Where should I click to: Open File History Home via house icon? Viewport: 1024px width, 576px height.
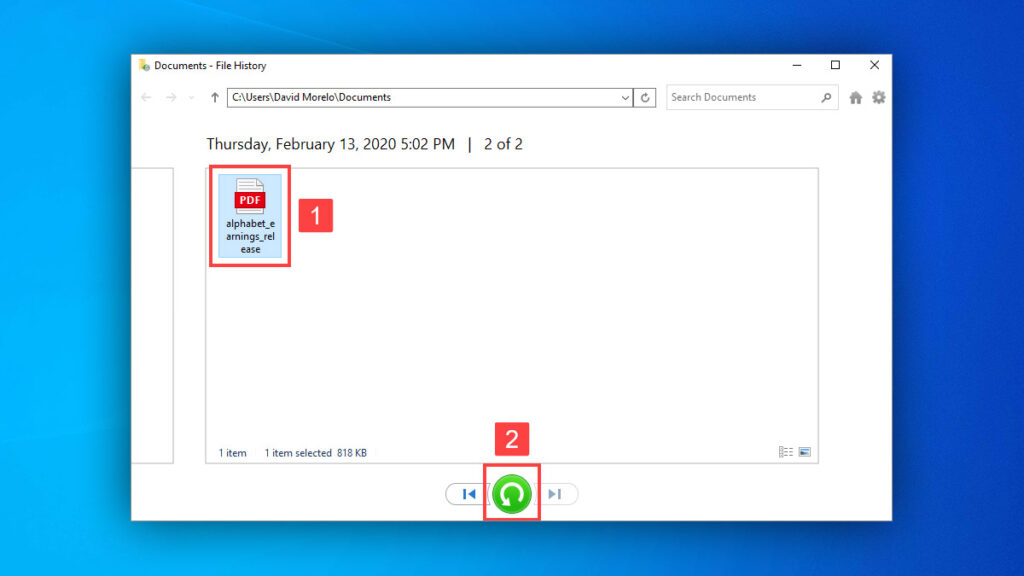coord(856,98)
